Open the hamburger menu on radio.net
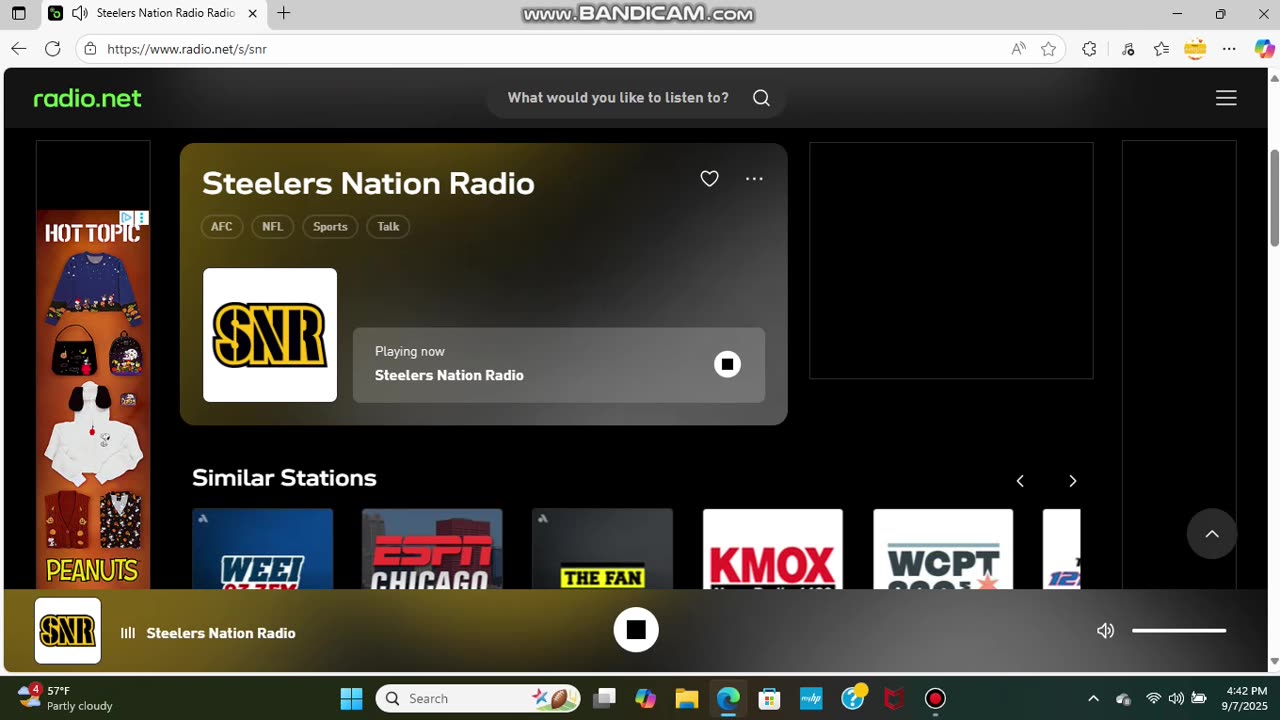Viewport: 1280px width, 720px height. 1226,98
